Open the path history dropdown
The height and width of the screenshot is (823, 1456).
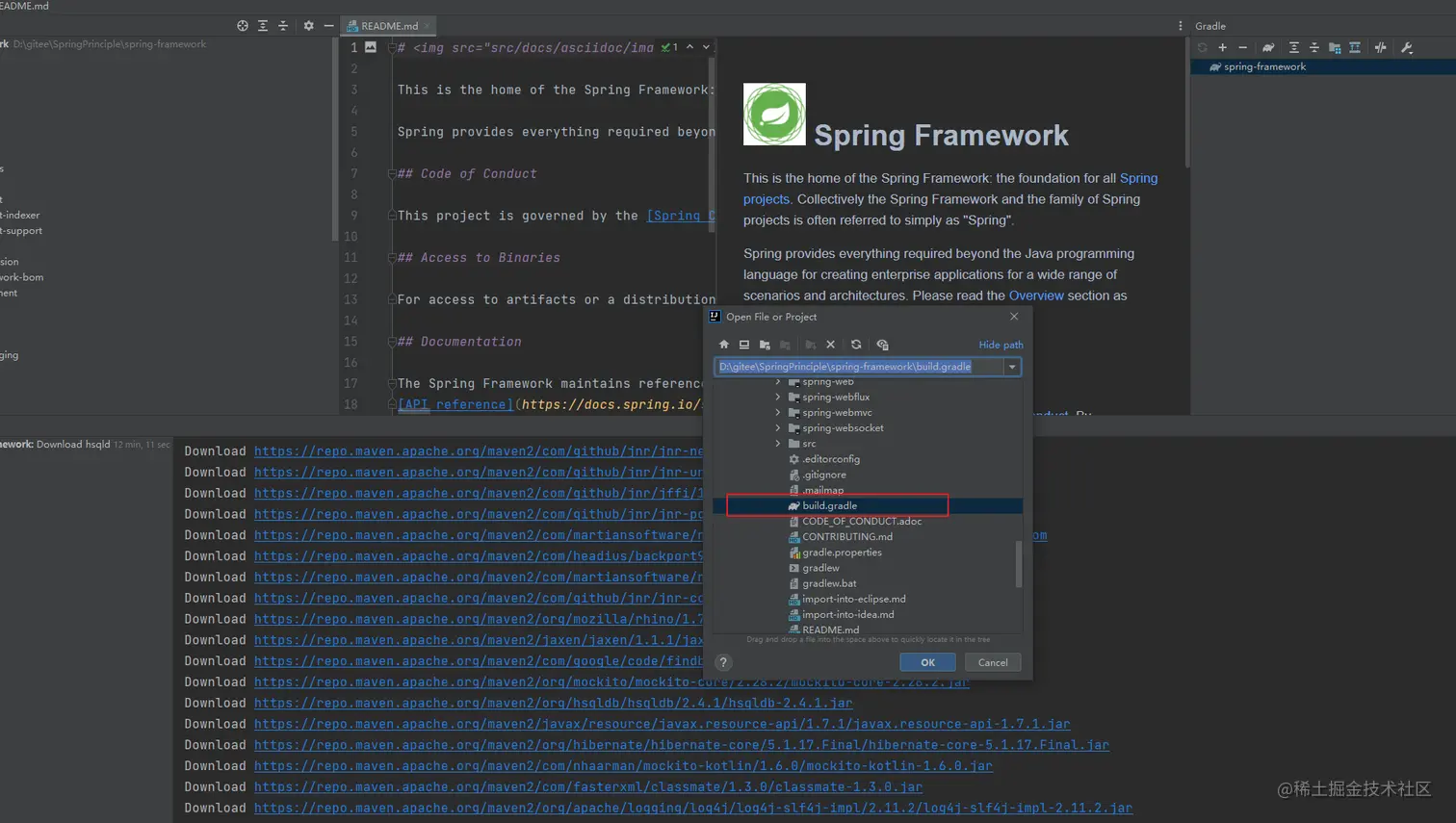[1012, 367]
